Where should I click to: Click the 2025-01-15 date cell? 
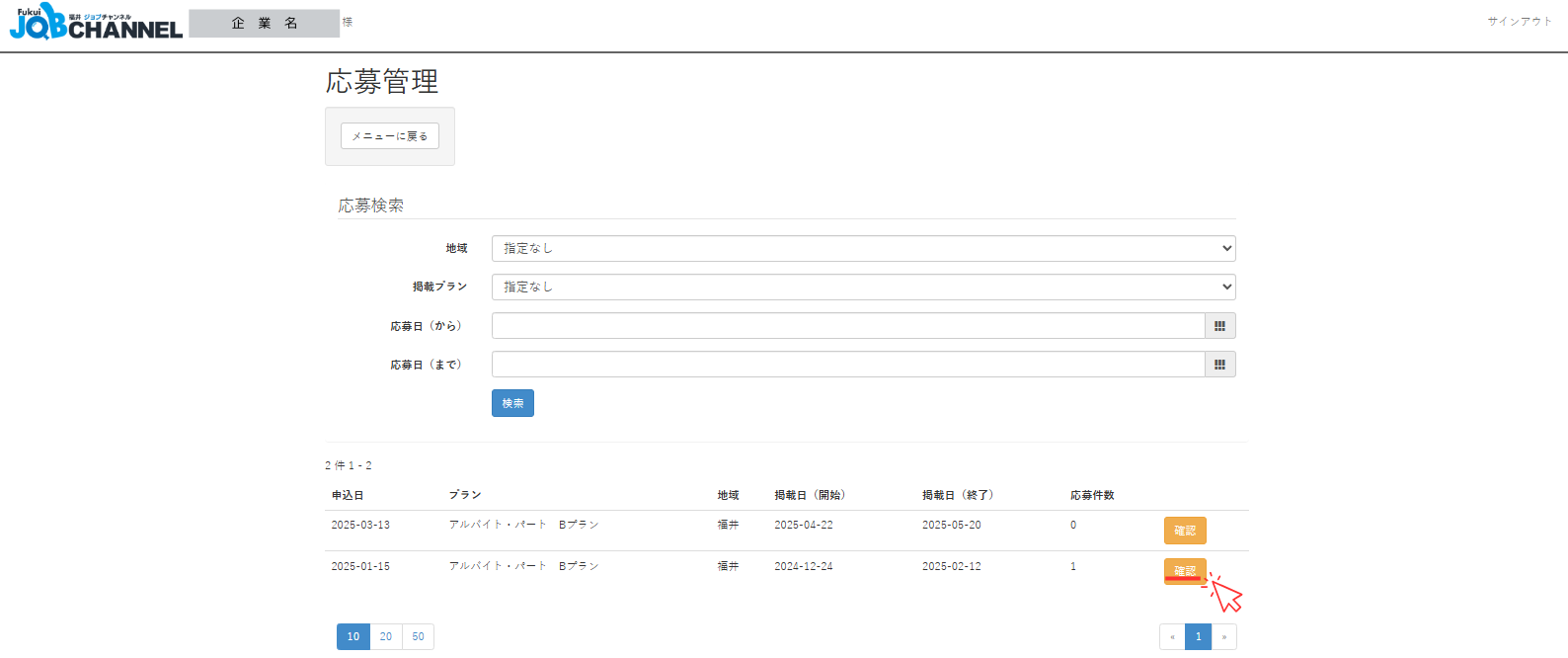(360, 566)
